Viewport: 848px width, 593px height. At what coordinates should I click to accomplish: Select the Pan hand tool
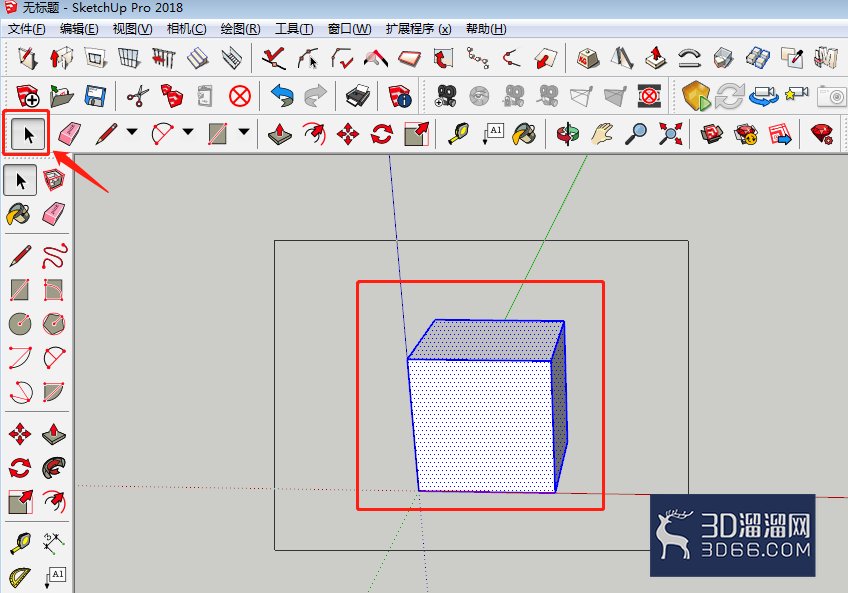click(x=602, y=134)
